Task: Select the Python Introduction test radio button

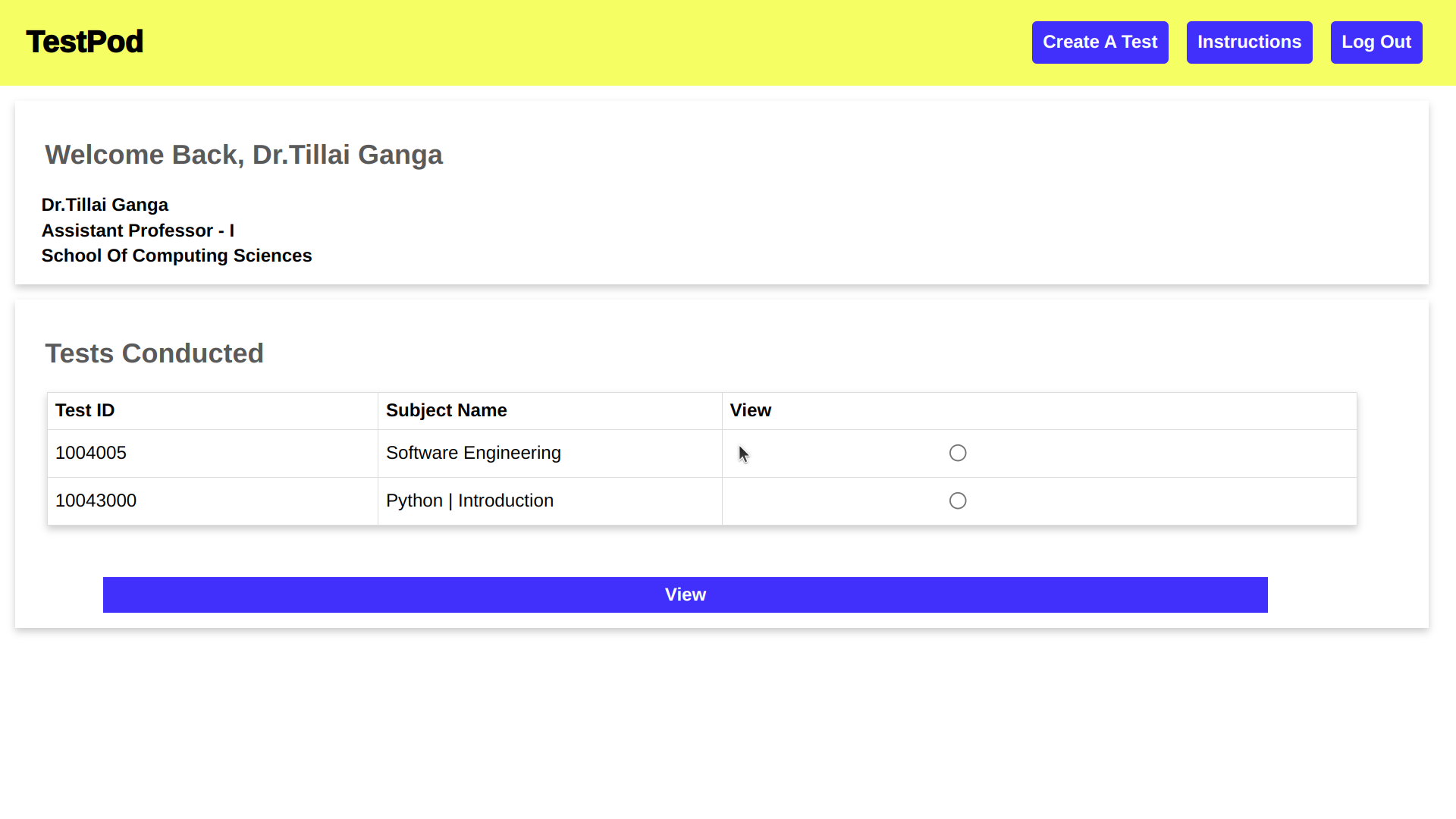Action: pos(958,500)
